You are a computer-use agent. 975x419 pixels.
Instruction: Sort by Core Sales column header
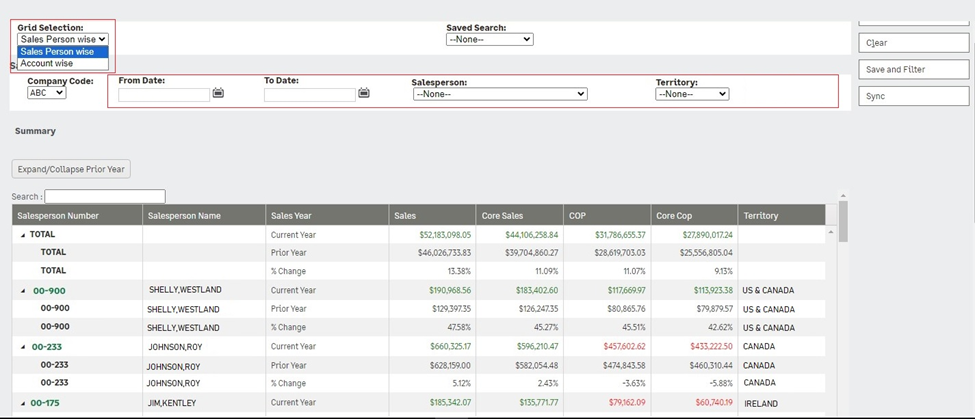(520, 215)
